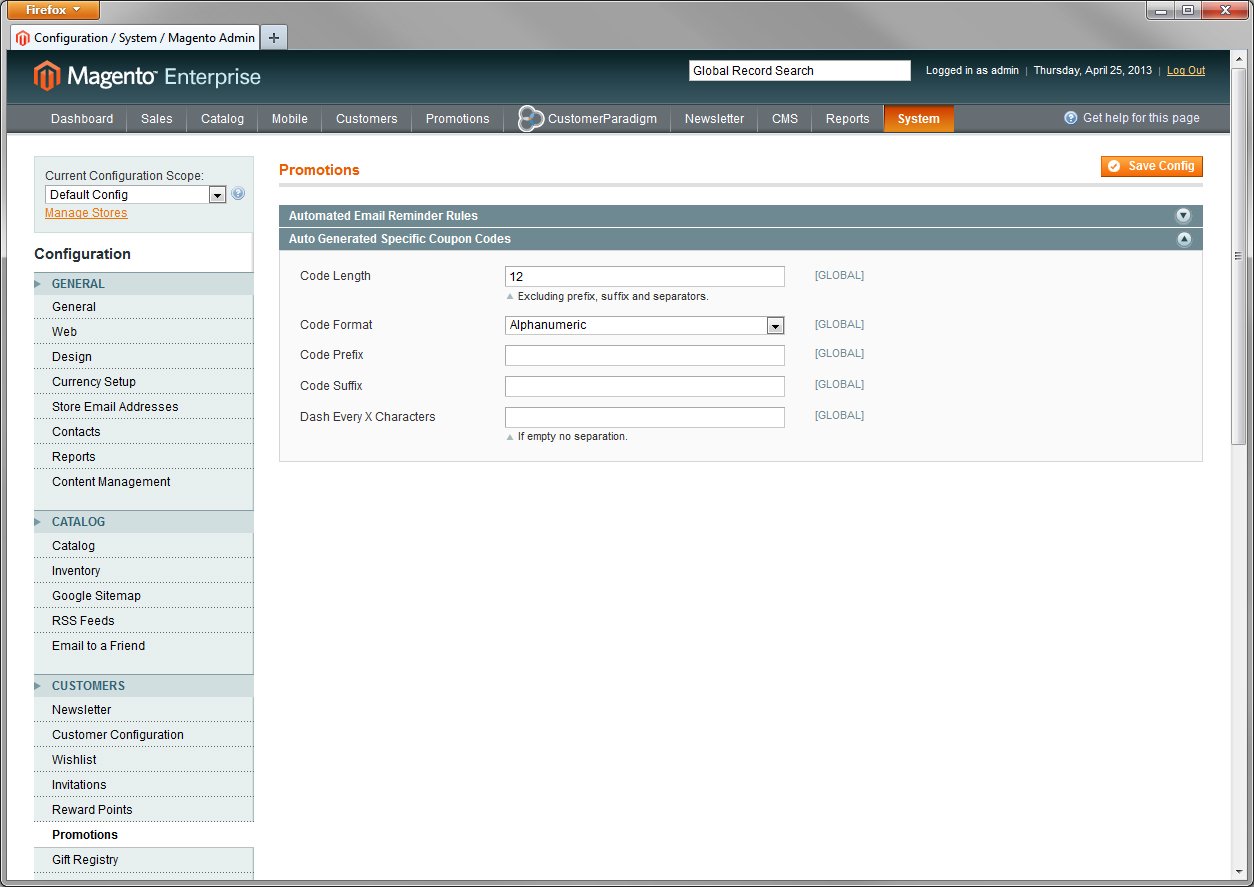The image size is (1254, 887).
Task: Click the Configuration / System browser tab
Action: click(135, 38)
